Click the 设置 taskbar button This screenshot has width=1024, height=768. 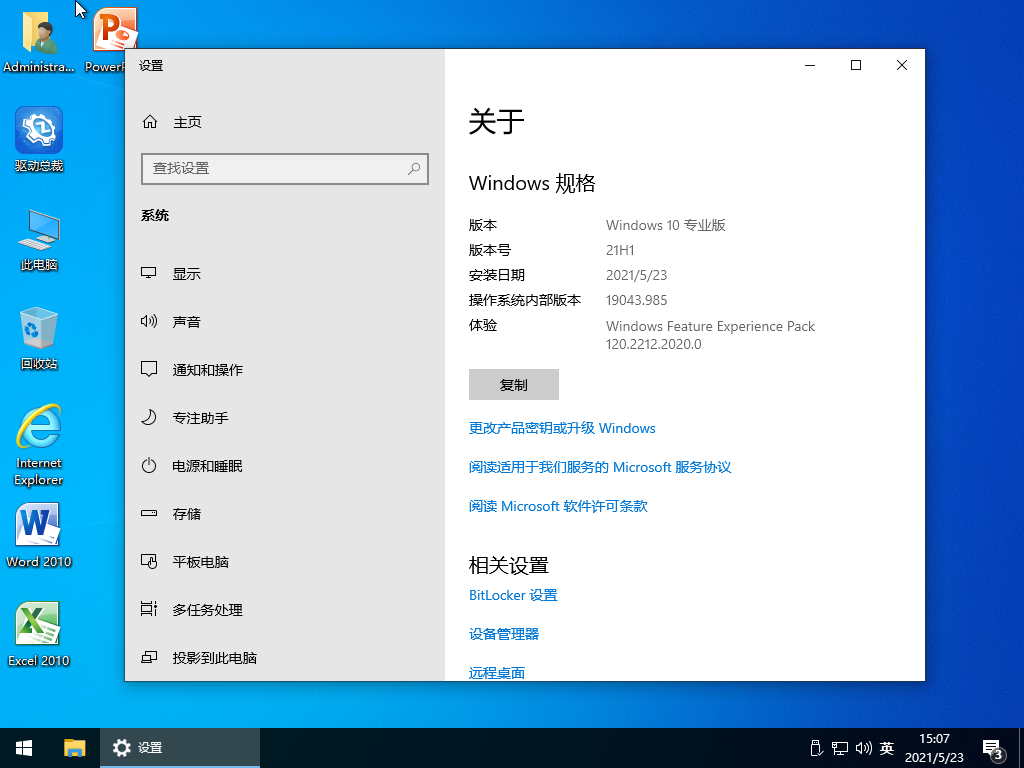coord(180,748)
